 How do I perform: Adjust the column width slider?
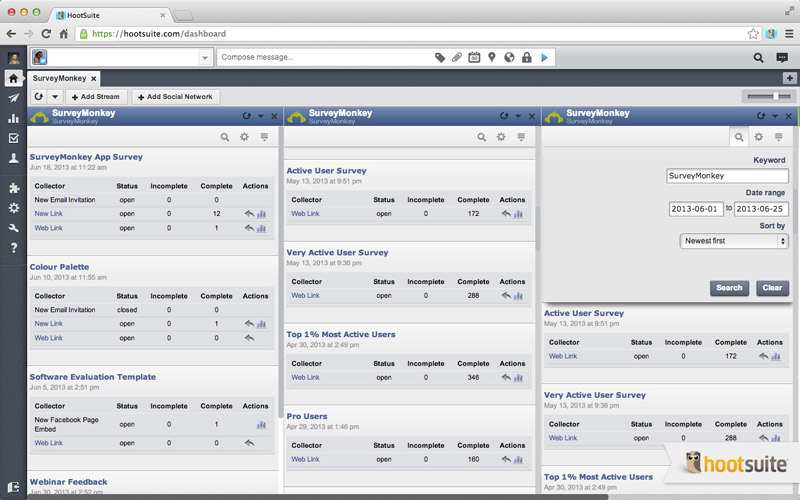click(x=776, y=96)
